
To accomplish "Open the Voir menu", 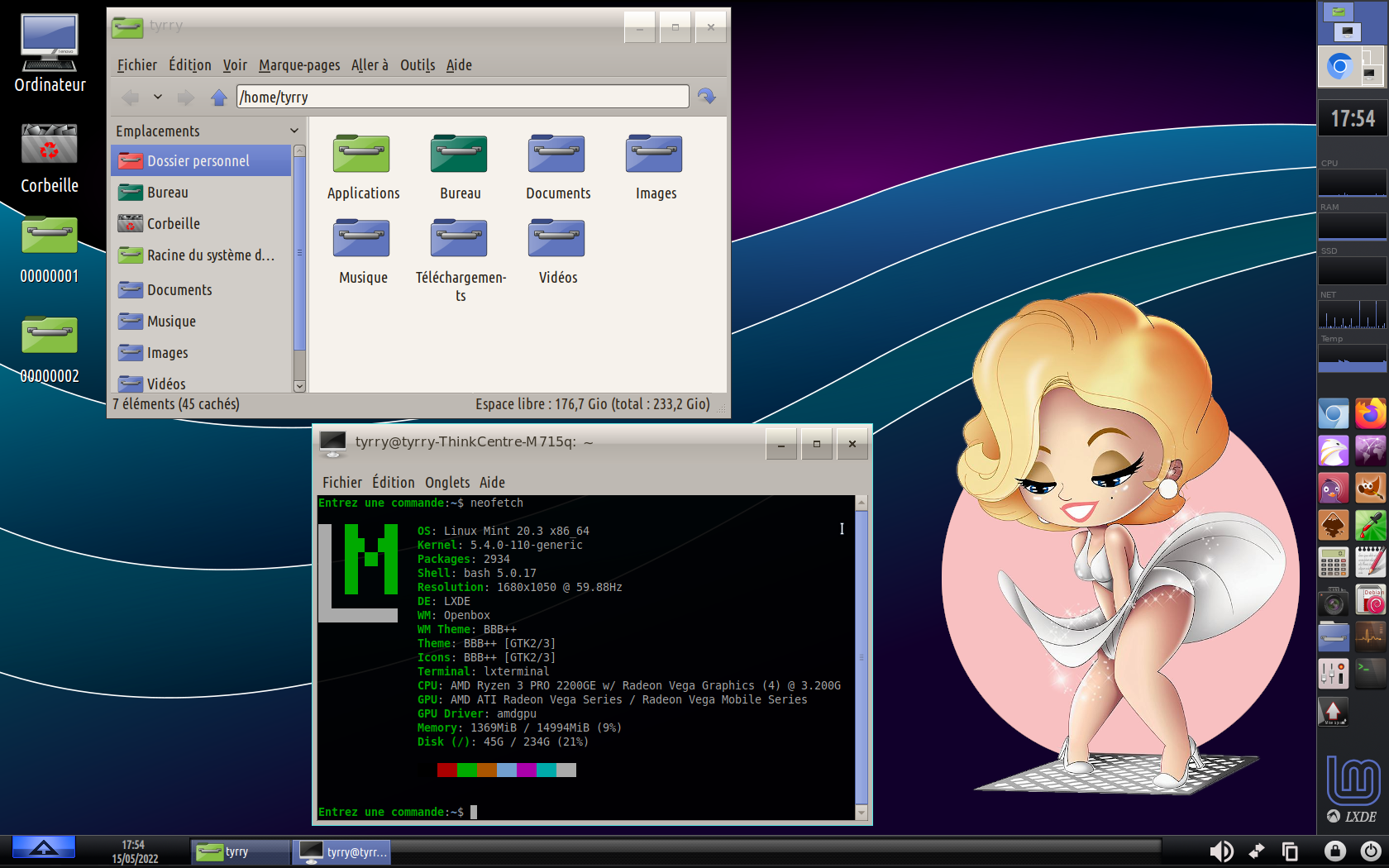I will 235,64.
